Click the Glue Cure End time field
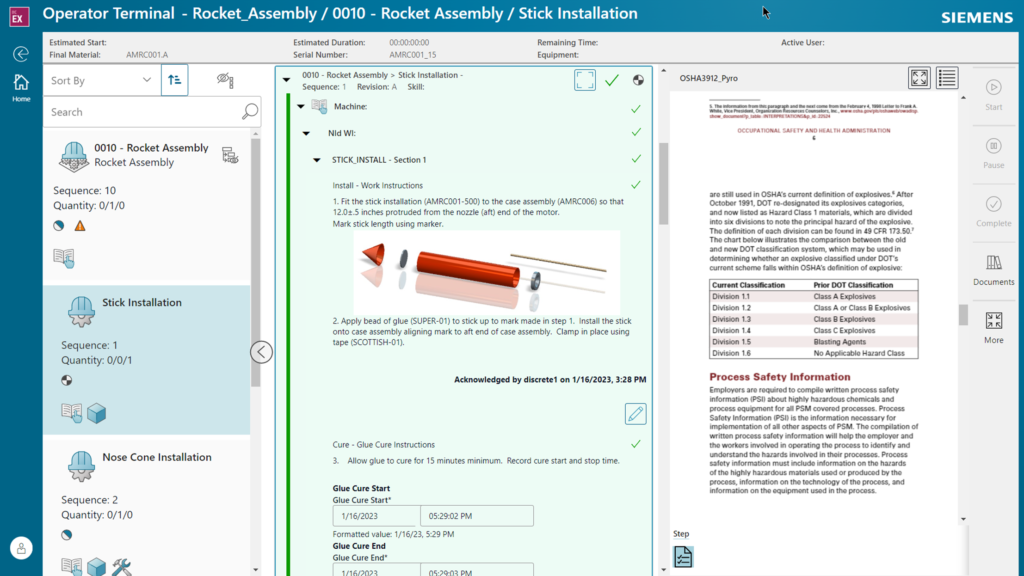This screenshot has height=576, width=1024. point(477,570)
